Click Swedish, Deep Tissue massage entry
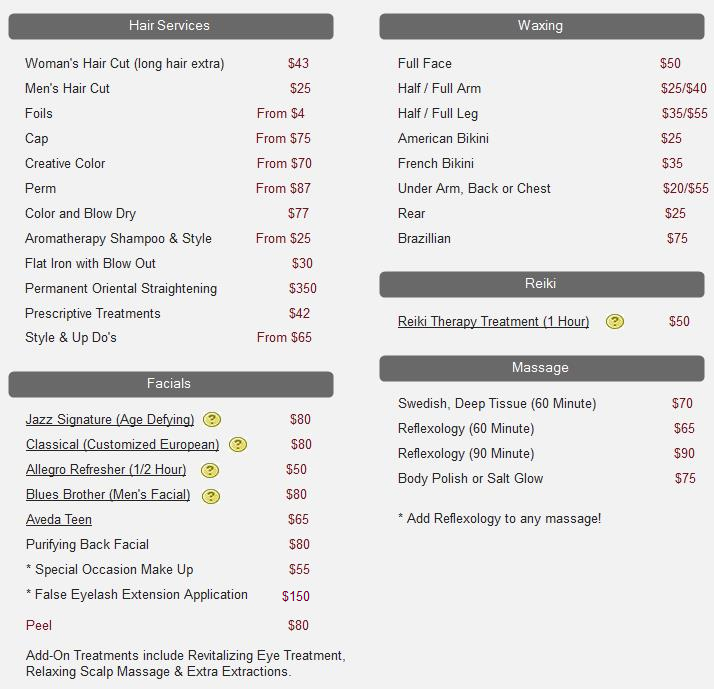The image size is (714, 689). coord(497,404)
